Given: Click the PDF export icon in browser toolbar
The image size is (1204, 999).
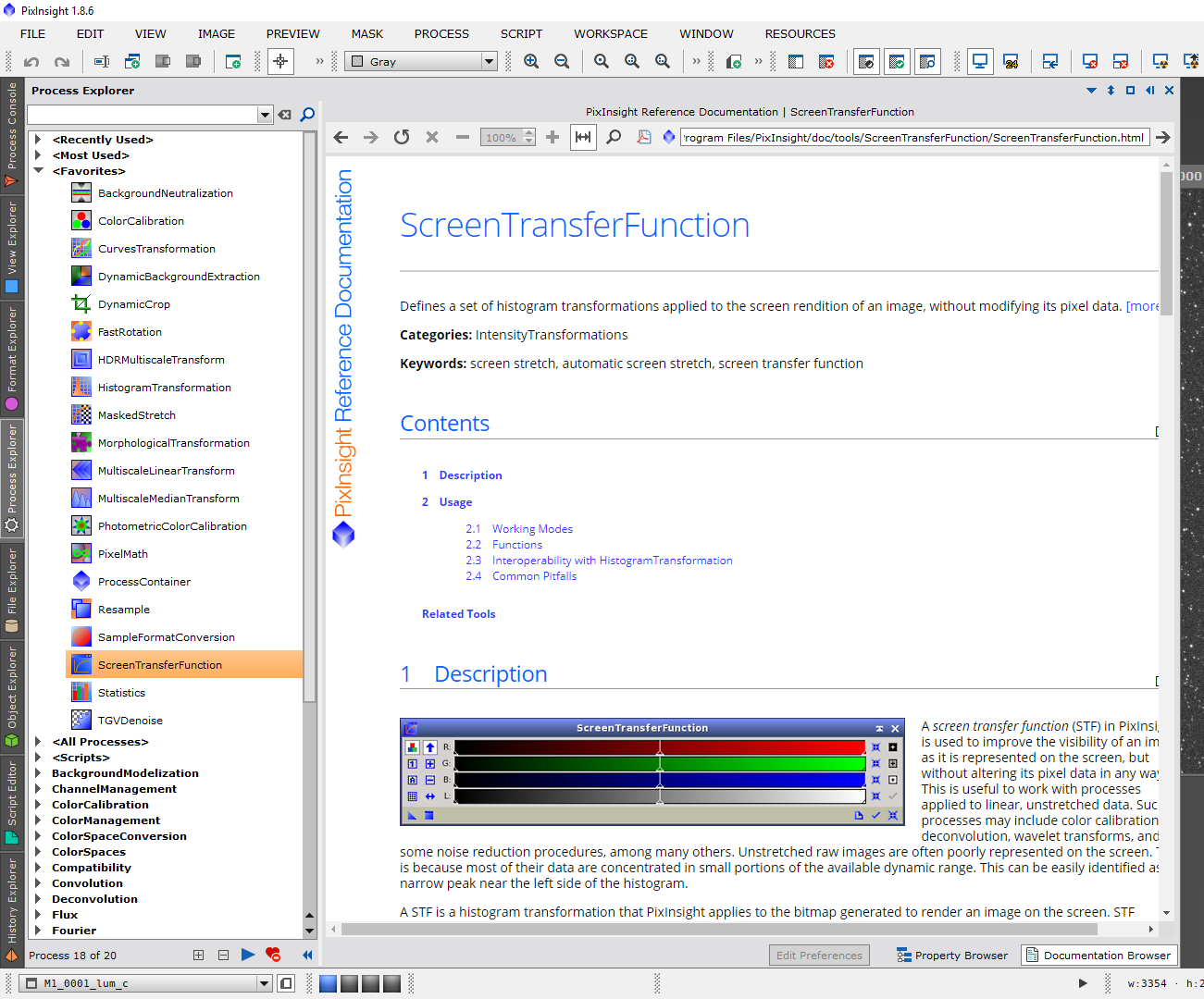Looking at the screenshot, I should (643, 138).
